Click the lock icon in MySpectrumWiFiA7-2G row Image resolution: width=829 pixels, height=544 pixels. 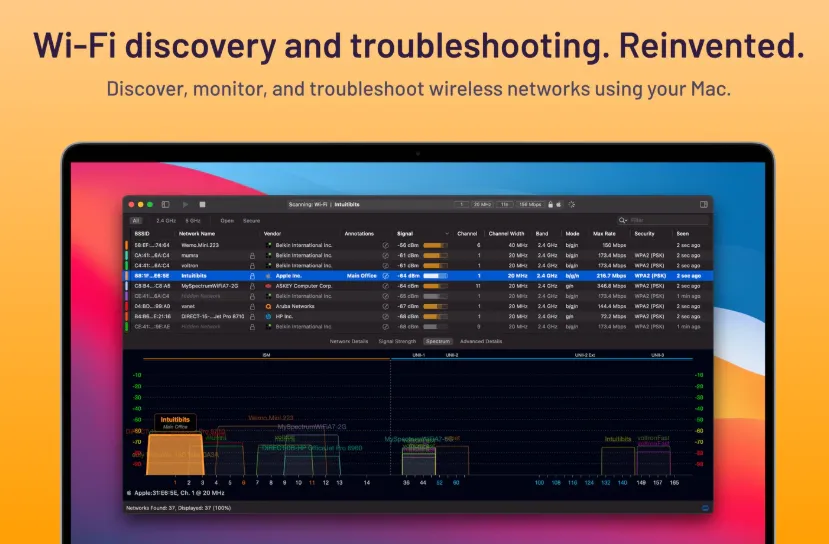pyautogui.click(x=252, y=286)
